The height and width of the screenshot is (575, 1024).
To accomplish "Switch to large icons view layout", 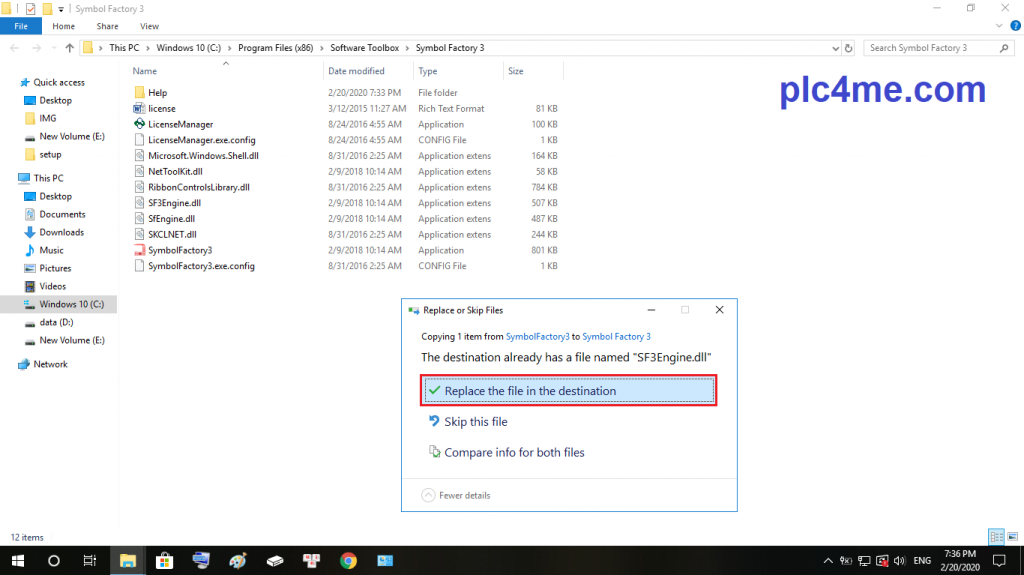I will click(1012, 537).
